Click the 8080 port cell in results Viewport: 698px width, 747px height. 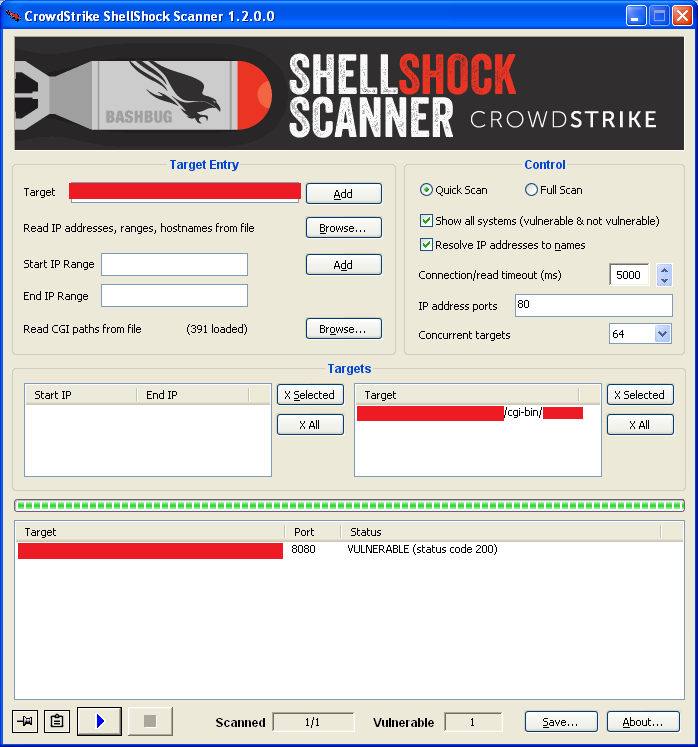coord(303,549)
